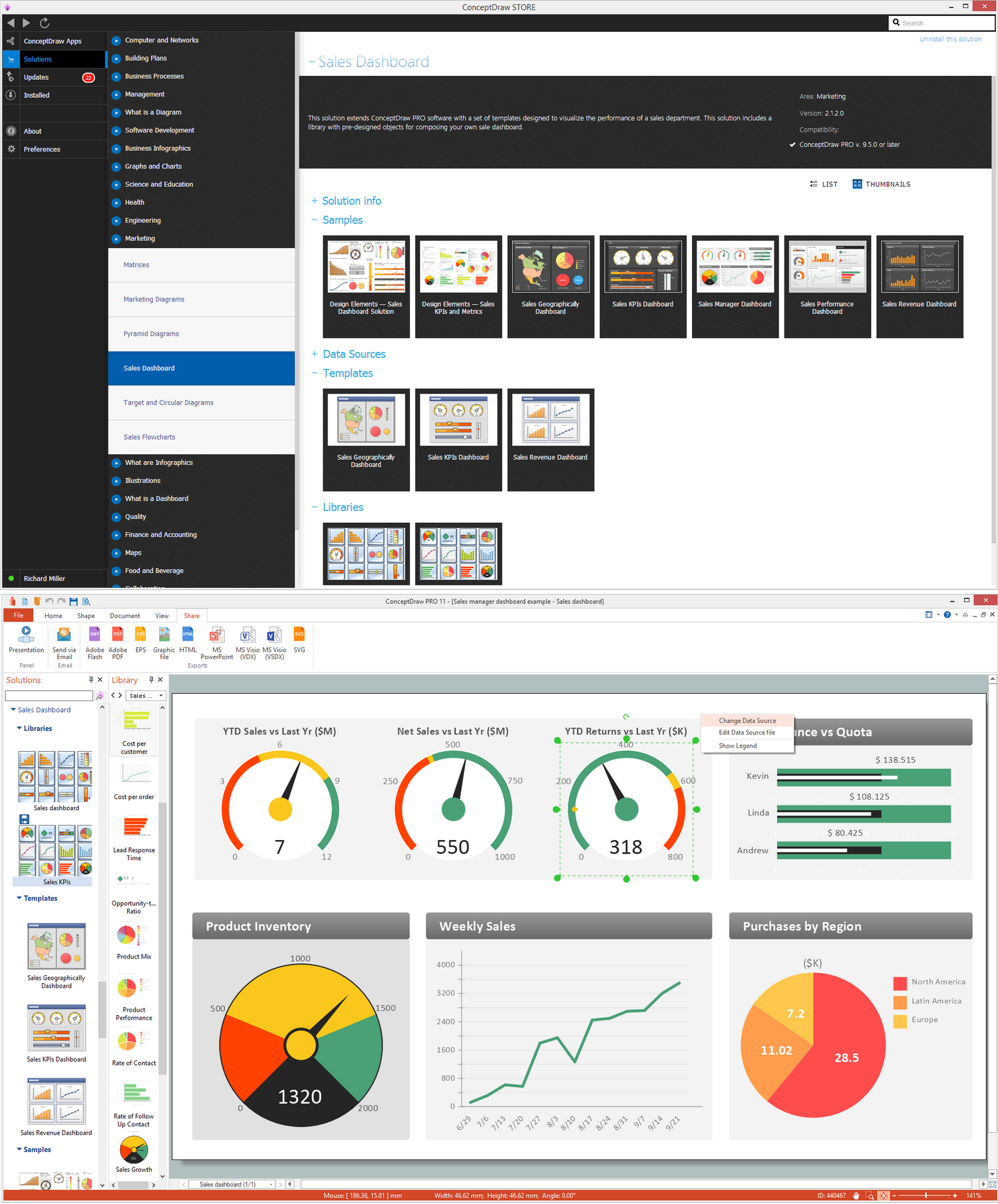Expand Samples node in Solutions panel
This screenshot has height=1204, width=998.
coord(19,1149)
